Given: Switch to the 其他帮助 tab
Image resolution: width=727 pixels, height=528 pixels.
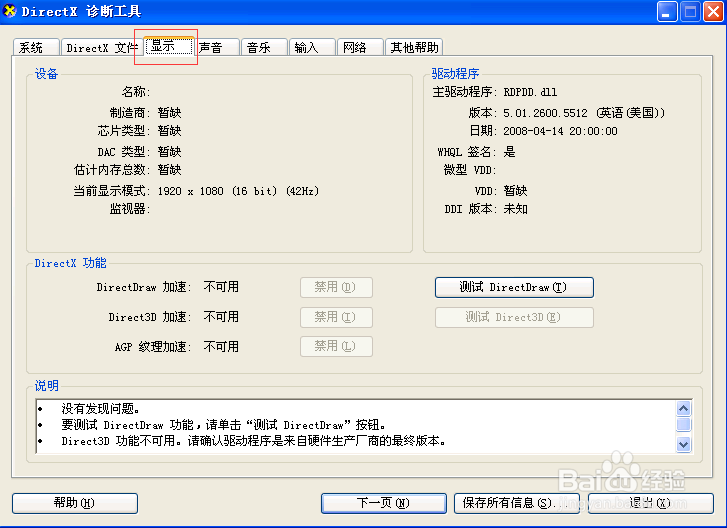Looking at the screenshot, I should click(414, 47).
